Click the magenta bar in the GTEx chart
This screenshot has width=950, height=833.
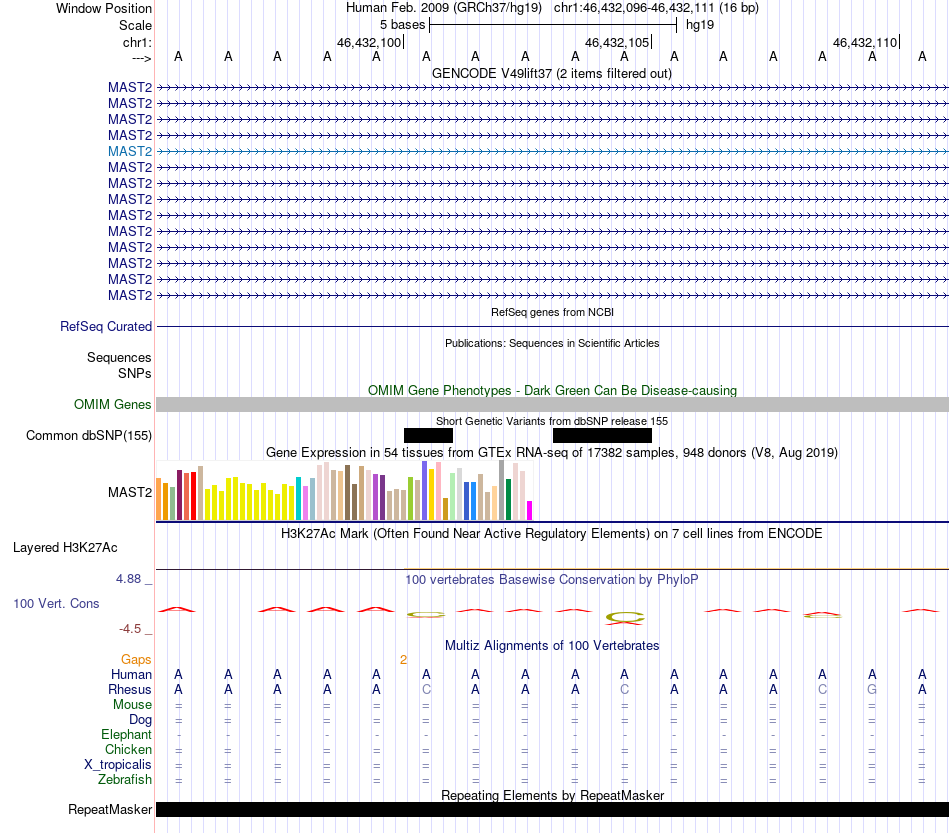click(530, 510)
